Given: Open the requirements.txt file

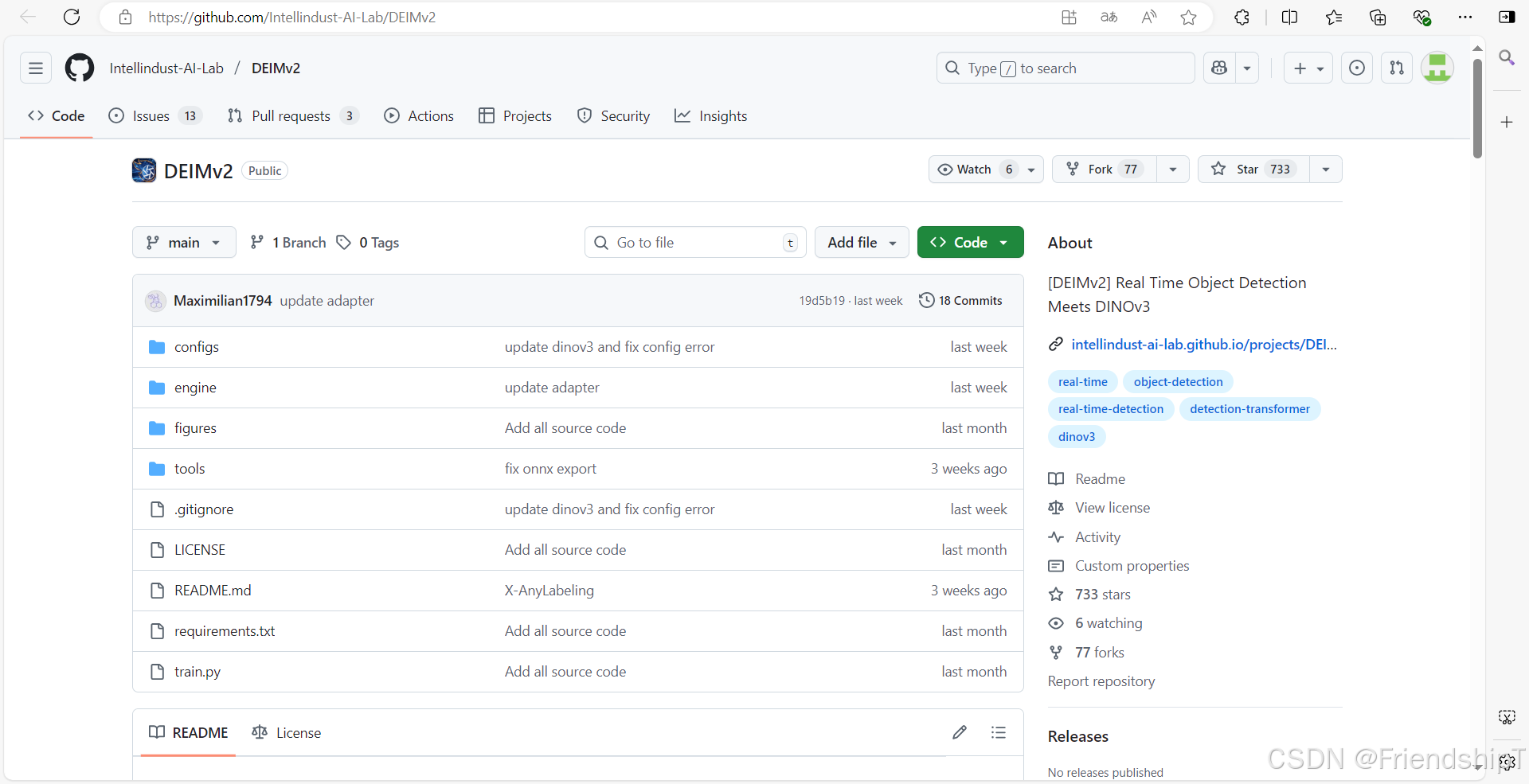Looking at the screenshot, I should (225, 631).
